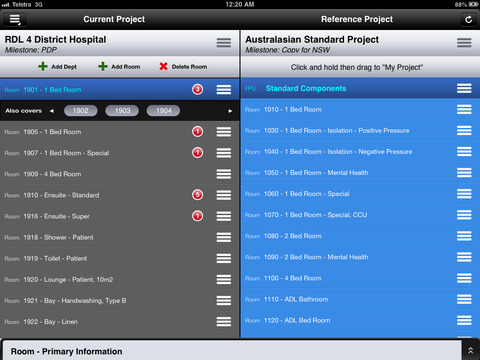This screenshot has width=480, height=360.
Task: Select 1060 - 1 Bed Room - Special
Action: pyautogui.click(x=360, y=194)
